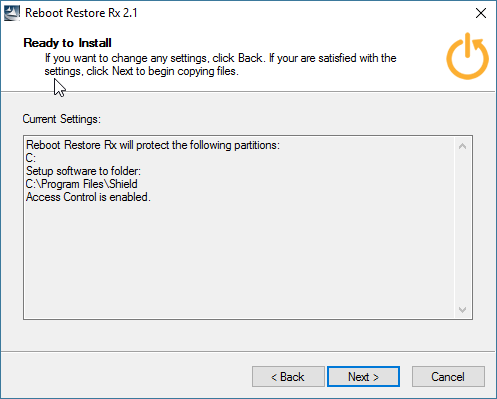Click the Reboot Restore Rx 2.1 title text
Screen dimensions: 497x399
click(81, 13)
